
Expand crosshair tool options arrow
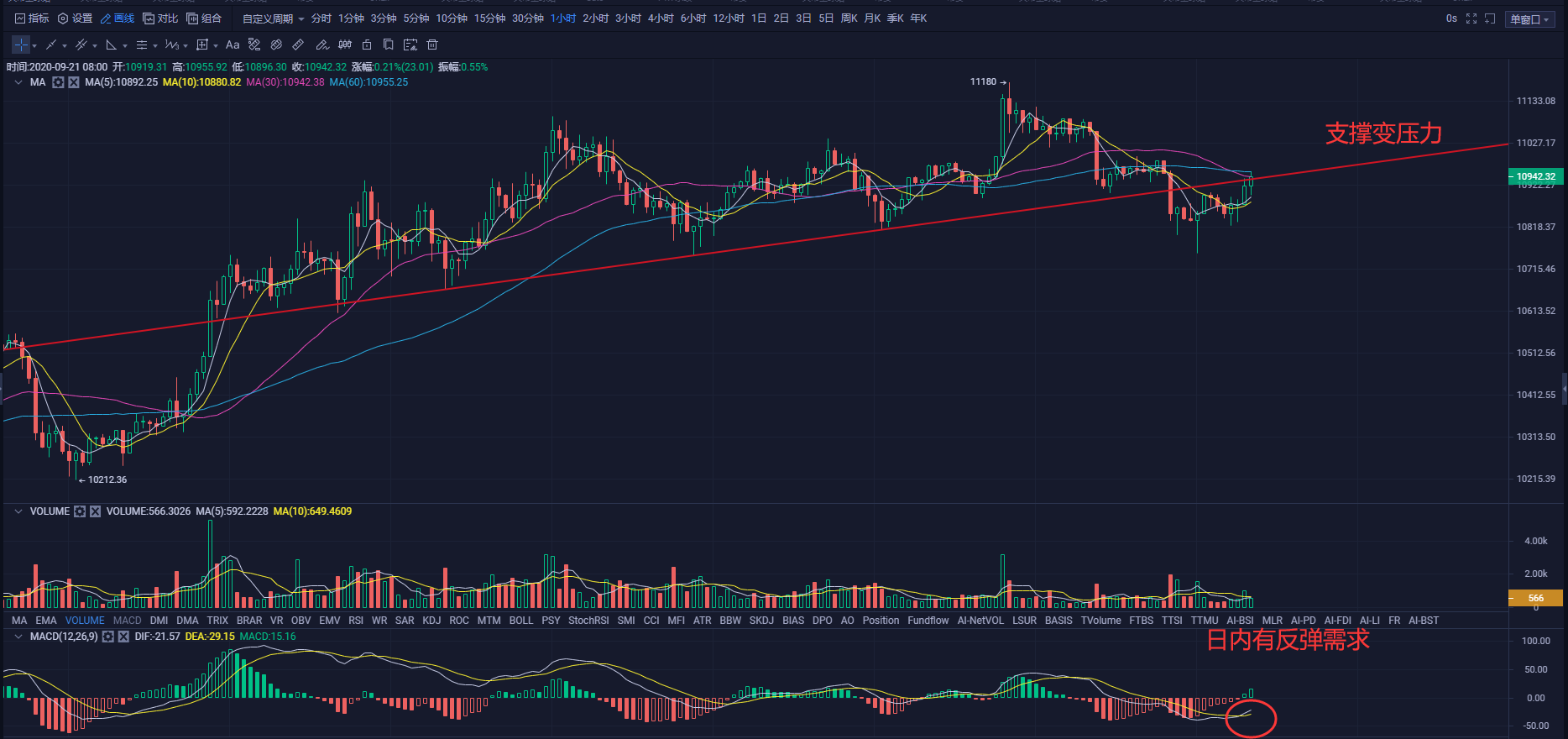coord(34,46)
